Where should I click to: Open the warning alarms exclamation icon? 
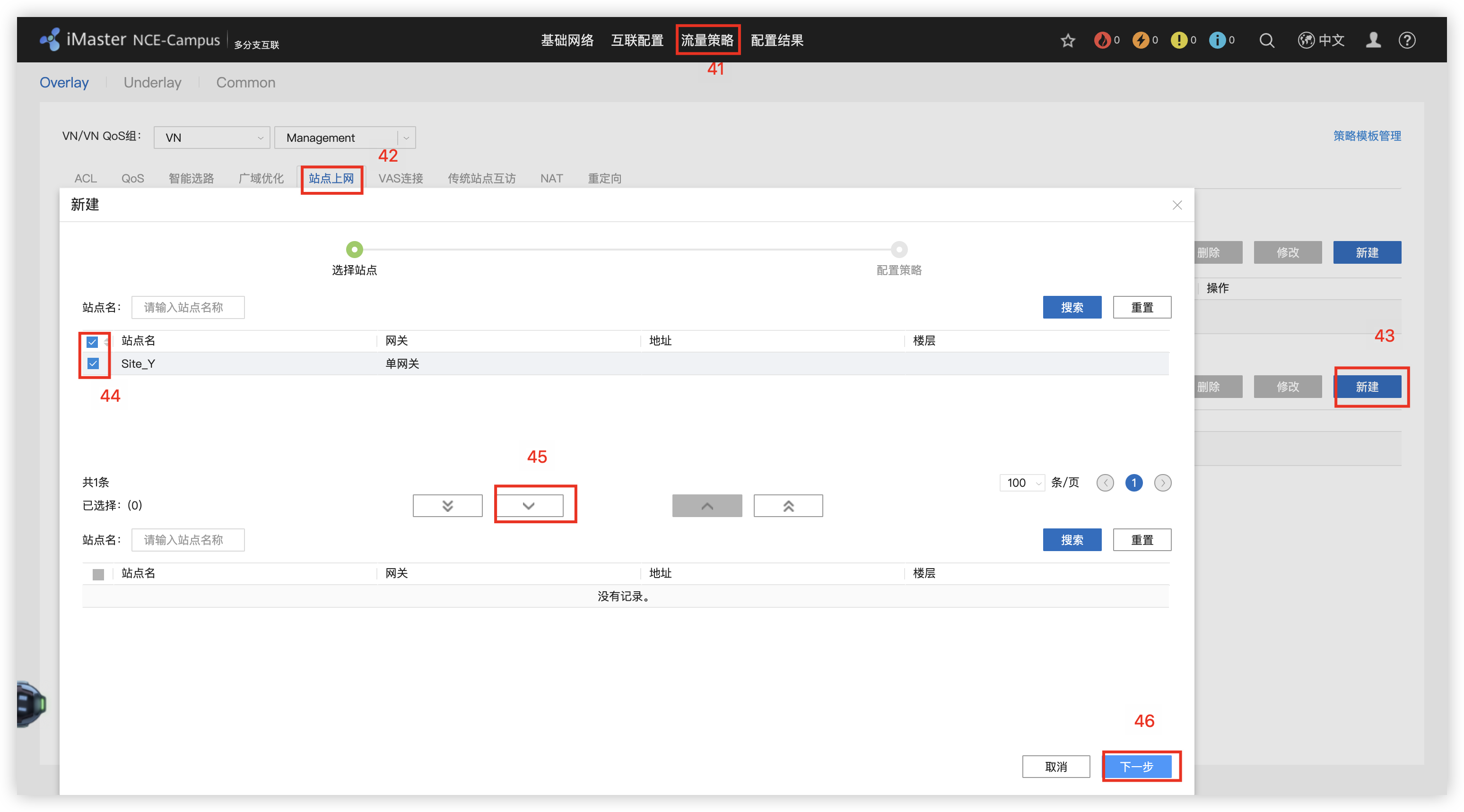pyautogui.click(x=1179, y=40)
